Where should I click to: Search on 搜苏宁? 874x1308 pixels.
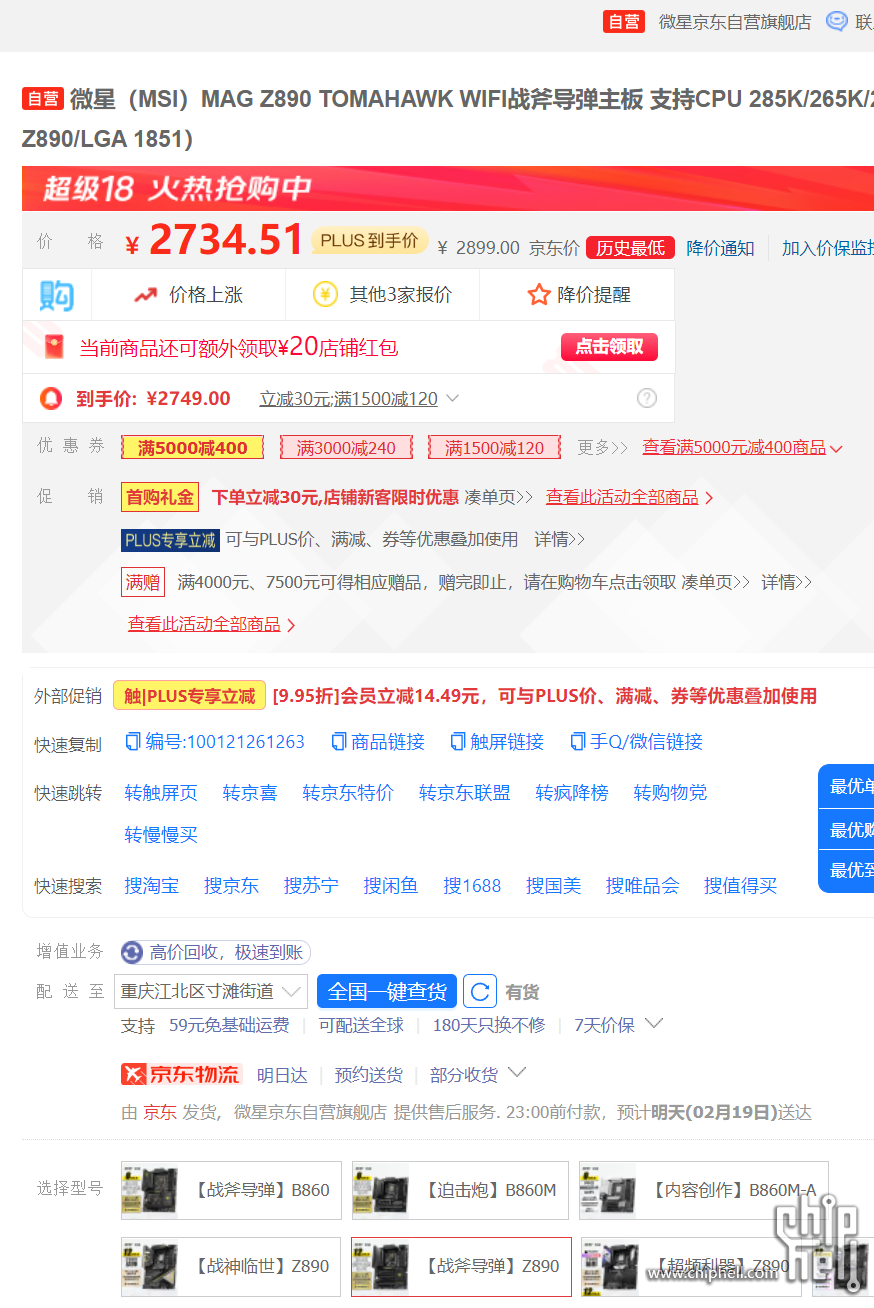[311, 886]
